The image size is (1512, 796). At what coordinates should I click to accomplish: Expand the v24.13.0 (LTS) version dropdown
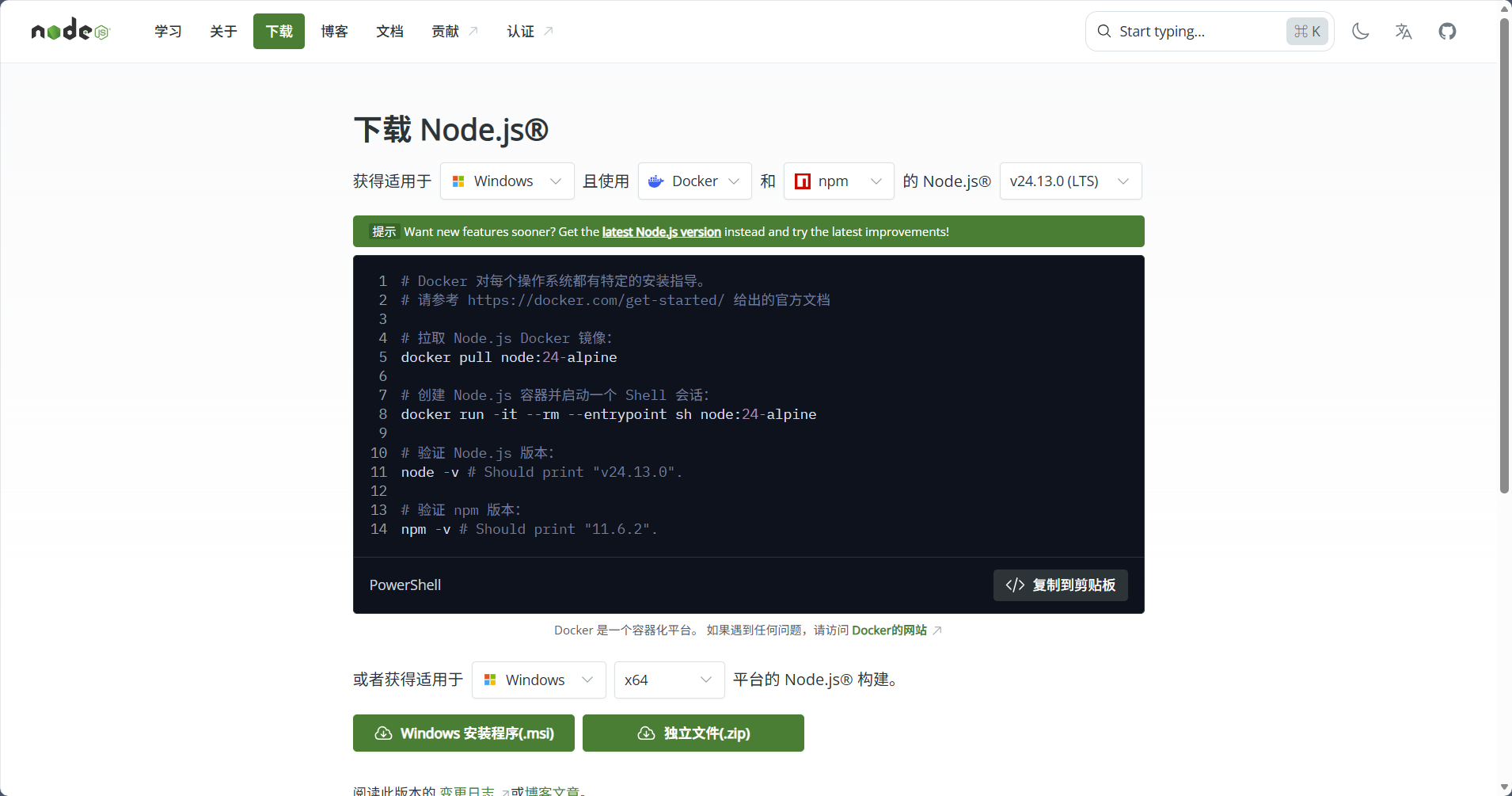(1070, 181)
